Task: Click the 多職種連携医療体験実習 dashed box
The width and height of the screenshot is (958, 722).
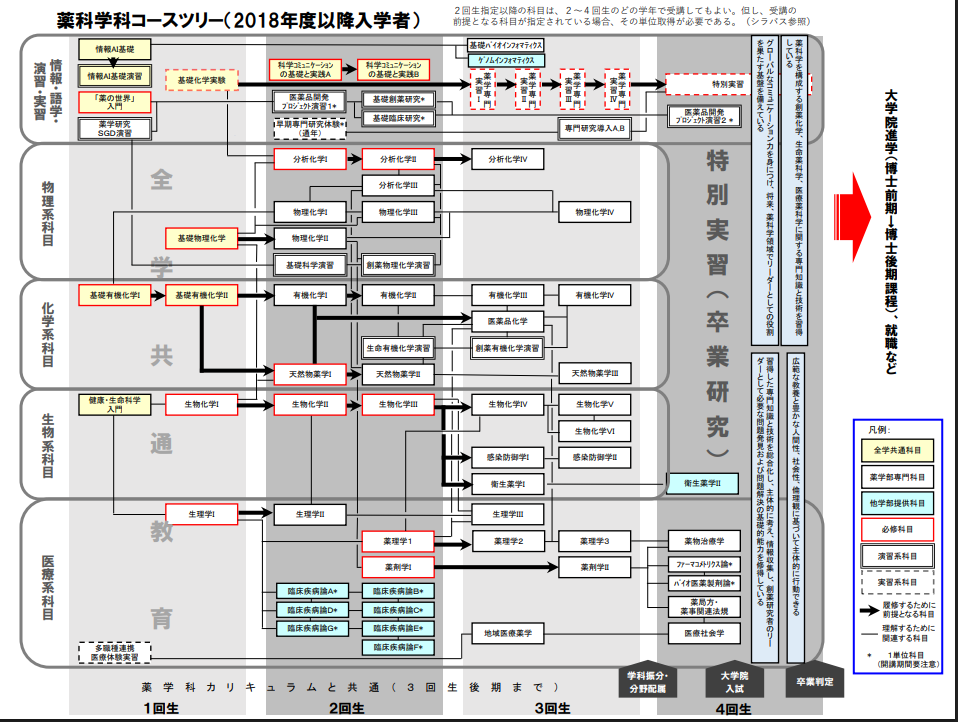Action: pos(115,652)
